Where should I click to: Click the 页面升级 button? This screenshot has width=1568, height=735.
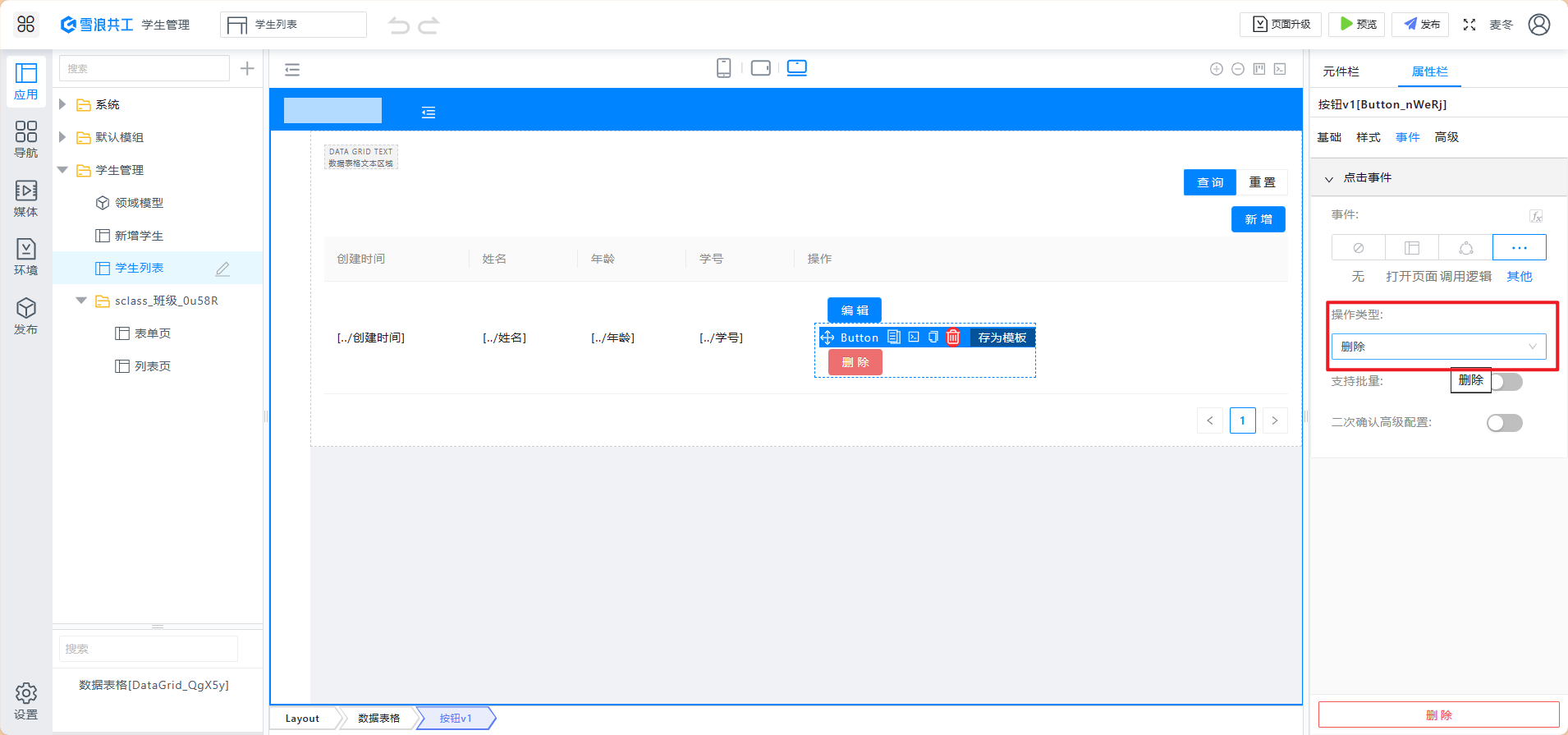point(1281,25)
